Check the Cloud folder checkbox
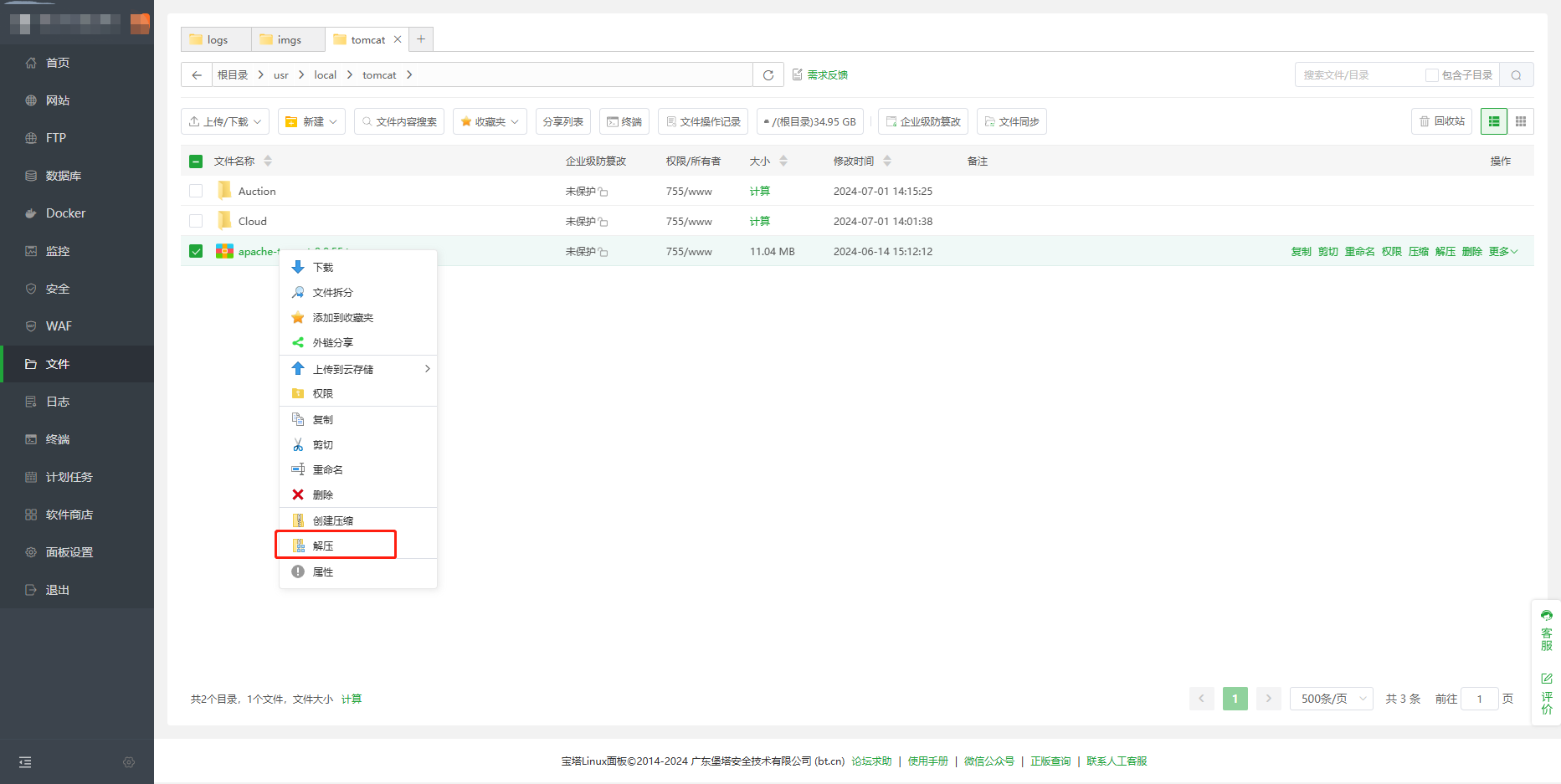Image resolution: width=1561 pixels, height=784 pixels. [x=196, y=221]
